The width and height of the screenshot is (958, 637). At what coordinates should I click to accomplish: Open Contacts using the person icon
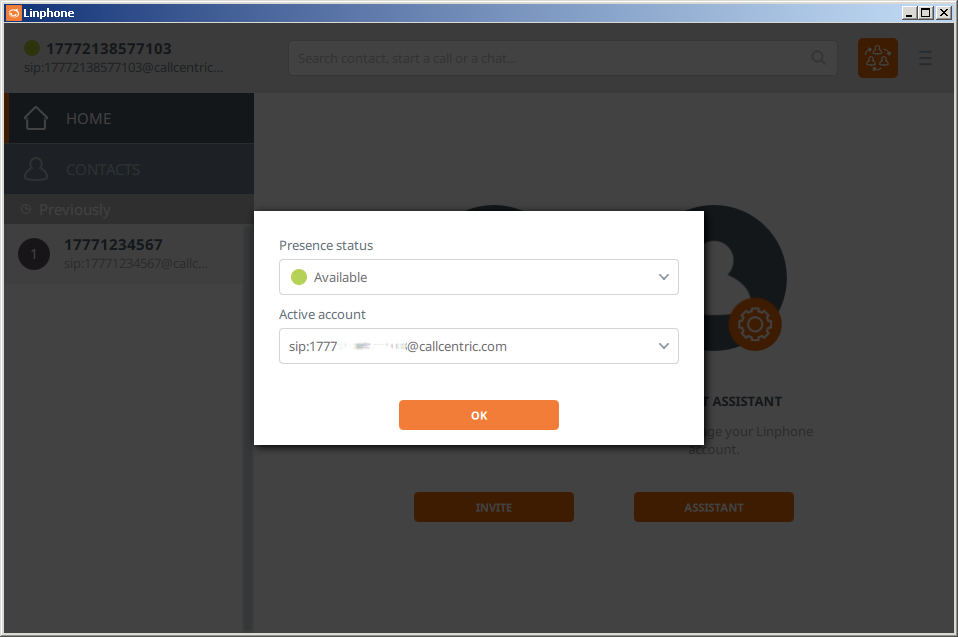[x=35, y=167]
